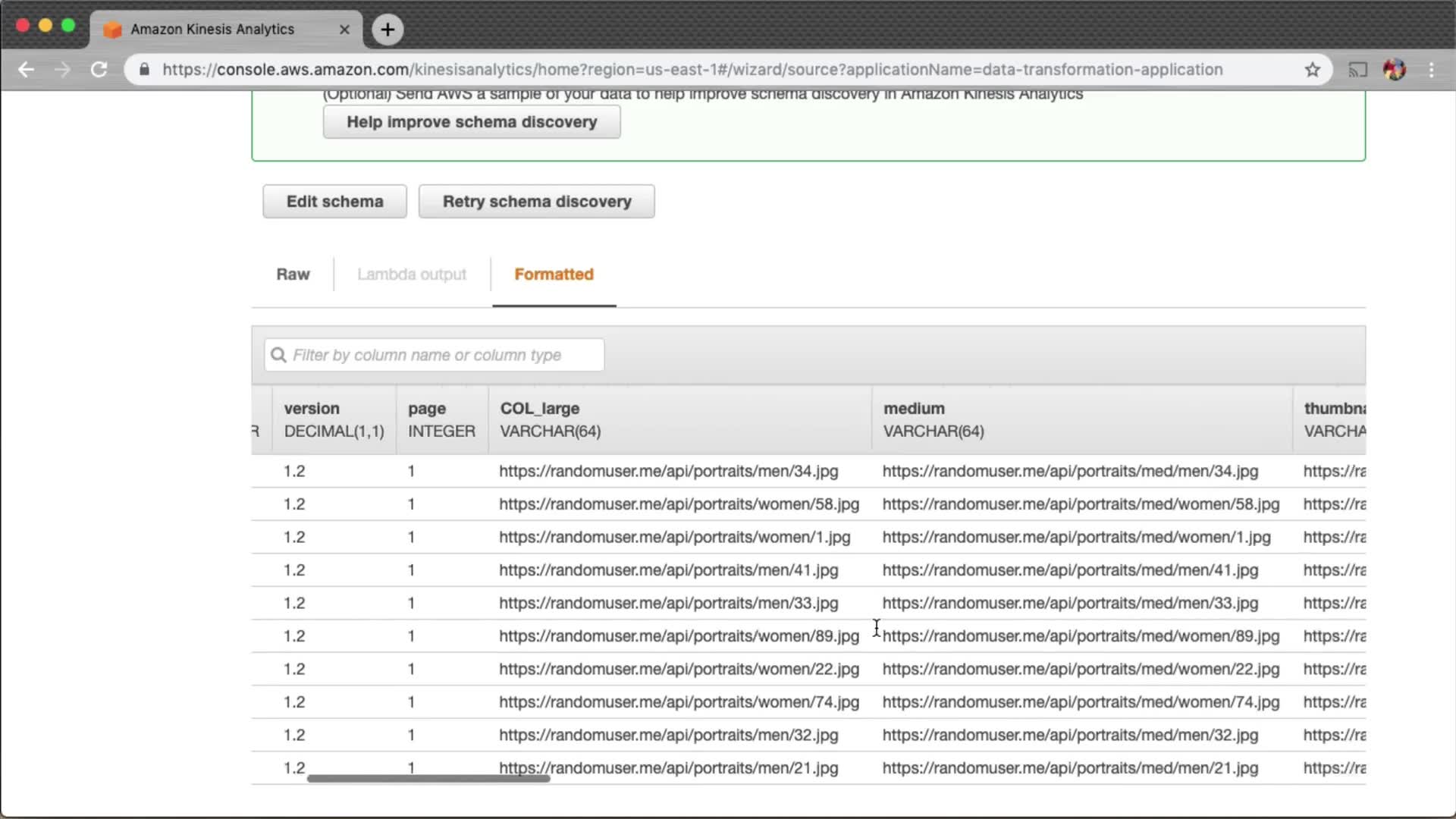
Task: Click the Edit schema button
Action: [x=334, y=202]
